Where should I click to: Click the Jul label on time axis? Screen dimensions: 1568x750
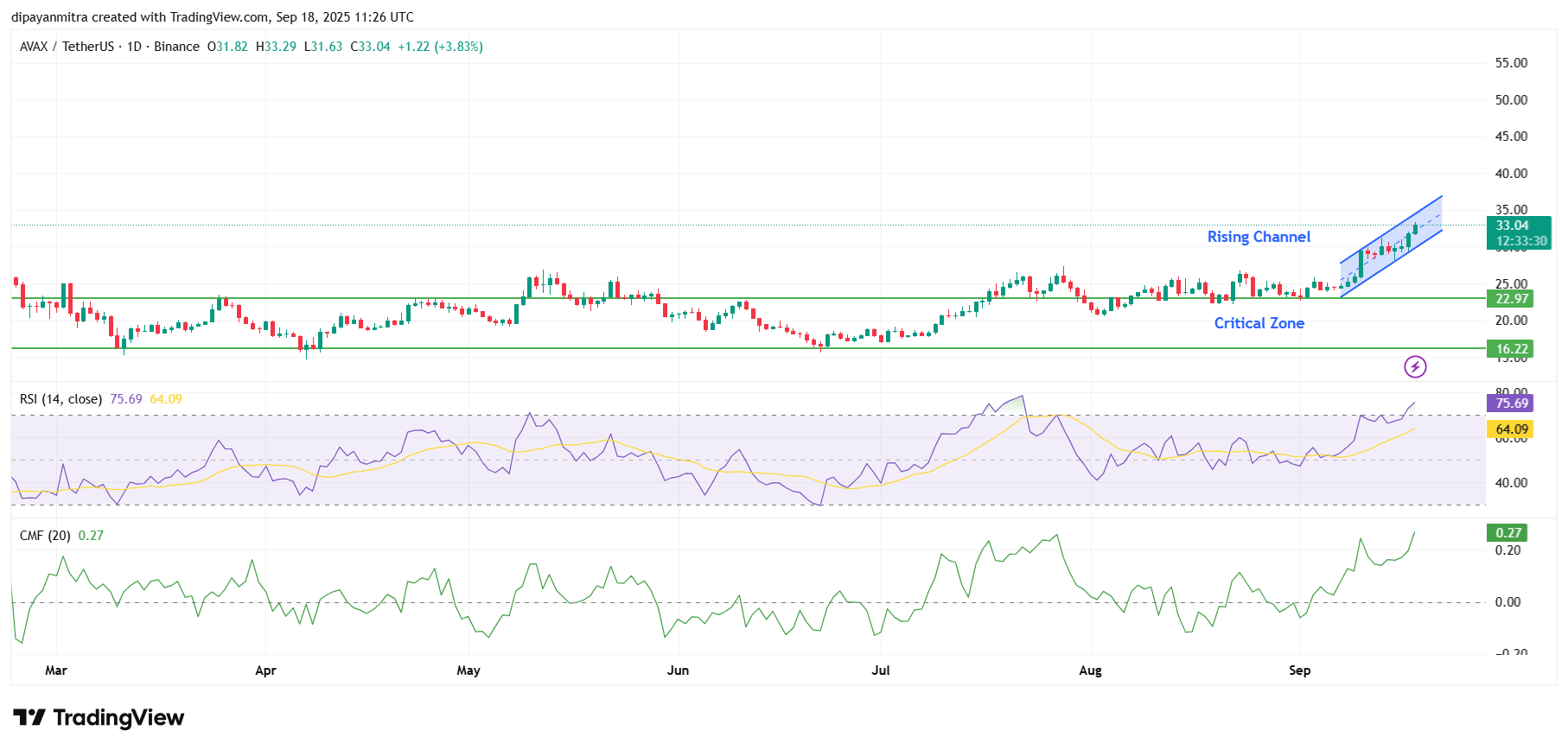click(x=880, y=671)
